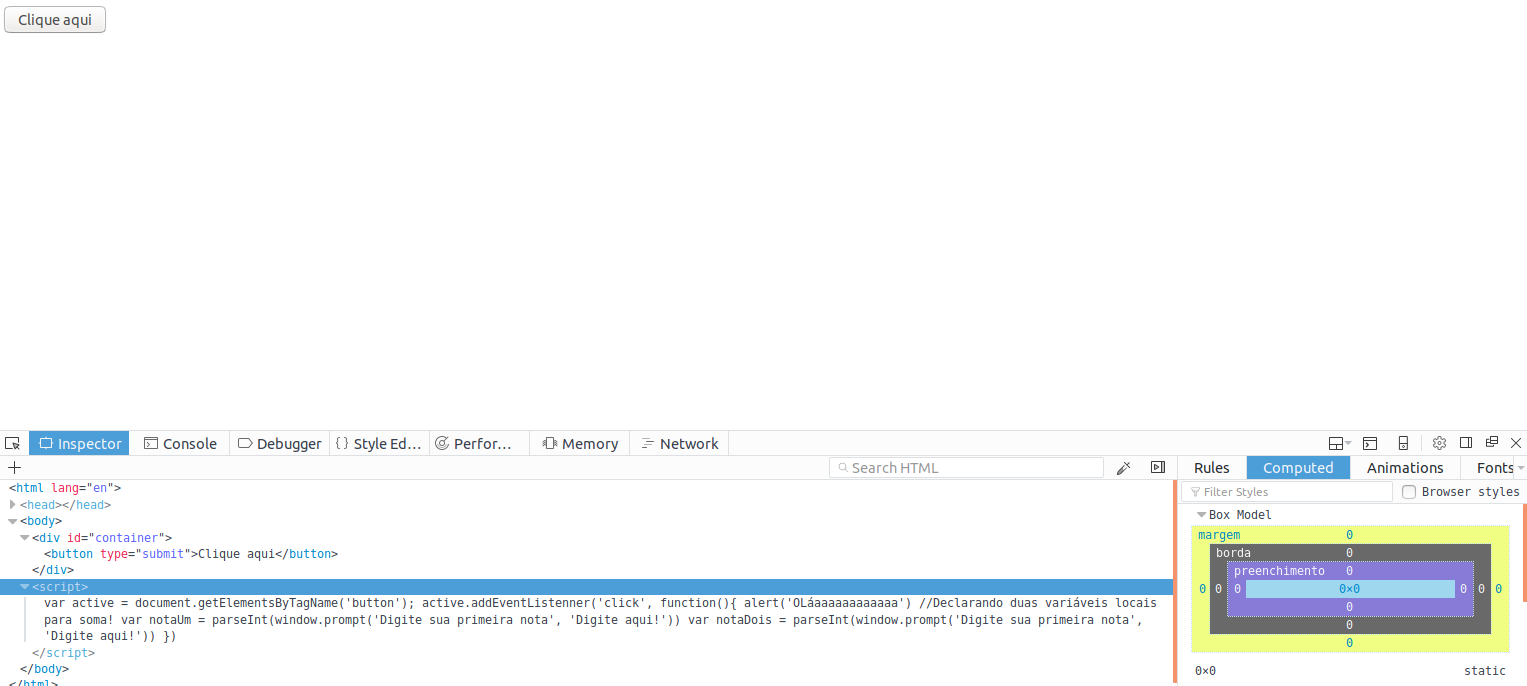Detach devtools into separate window
This screenshot has height=686, width=1527.
(x=1492, y=443)
